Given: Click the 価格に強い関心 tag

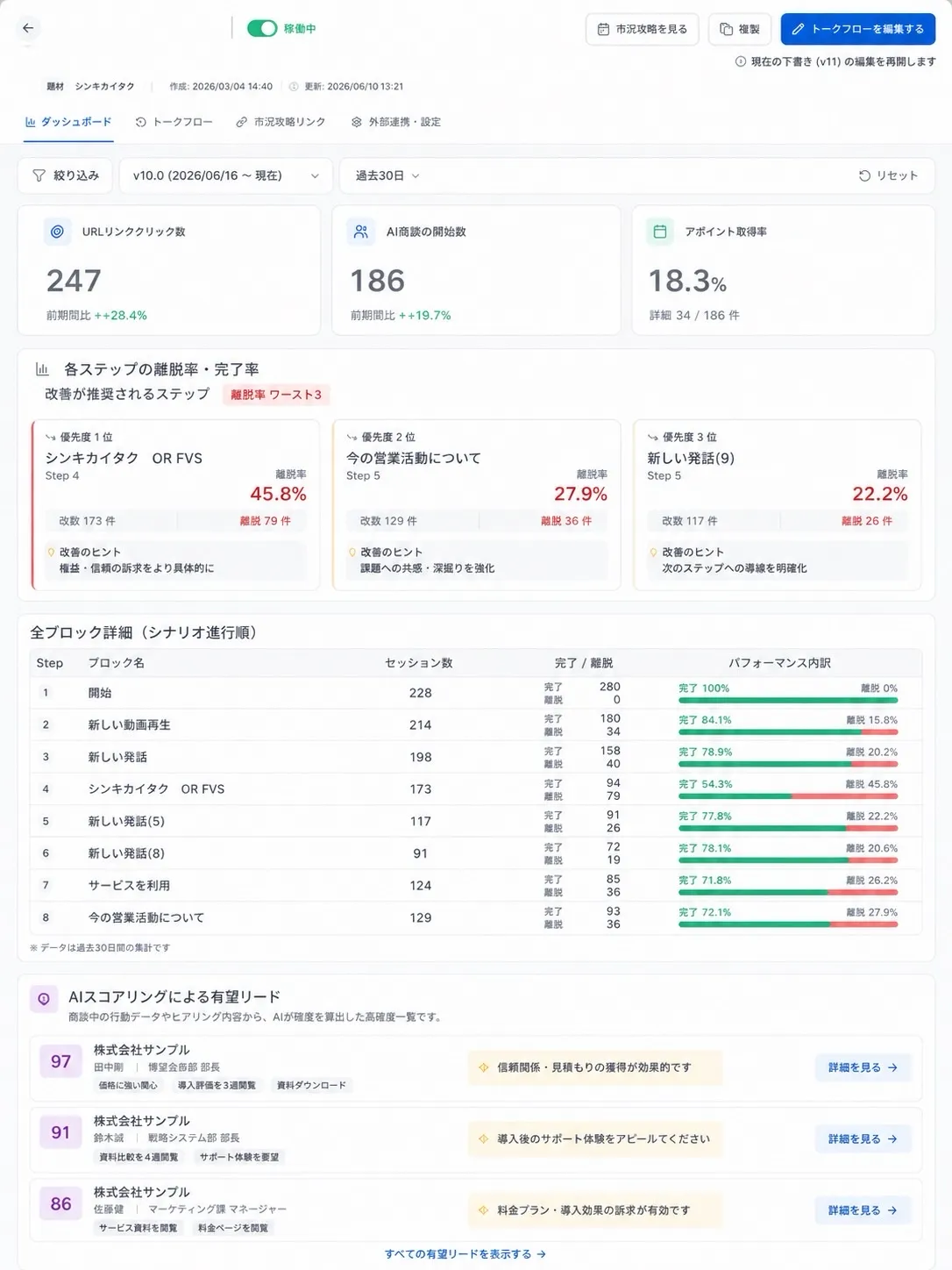Looking at the screenshot, I should [128, 1086].
